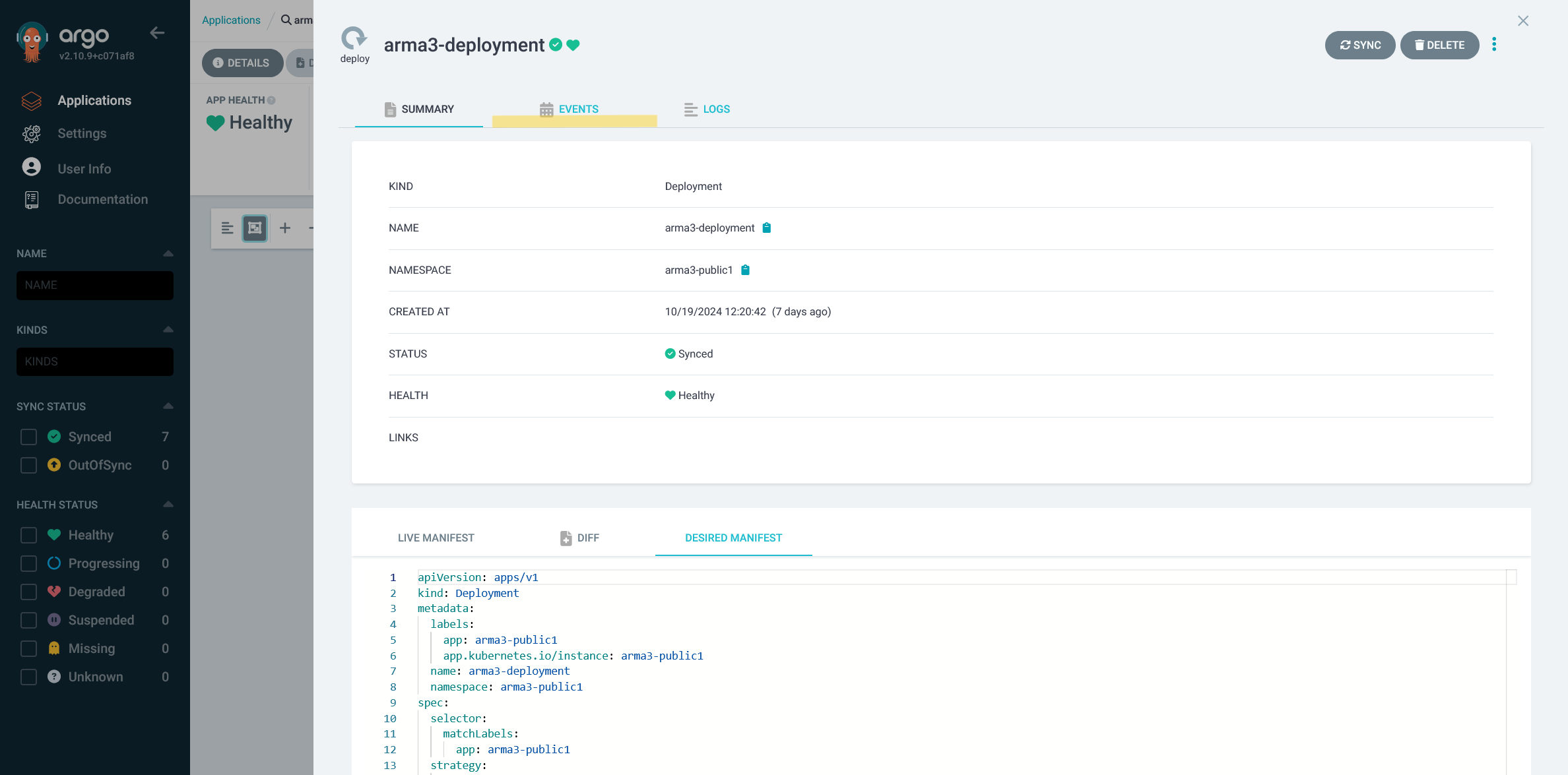Open the three-dot more actions menu
This screenshot has width=1568, height=775.
point(1494,44)
